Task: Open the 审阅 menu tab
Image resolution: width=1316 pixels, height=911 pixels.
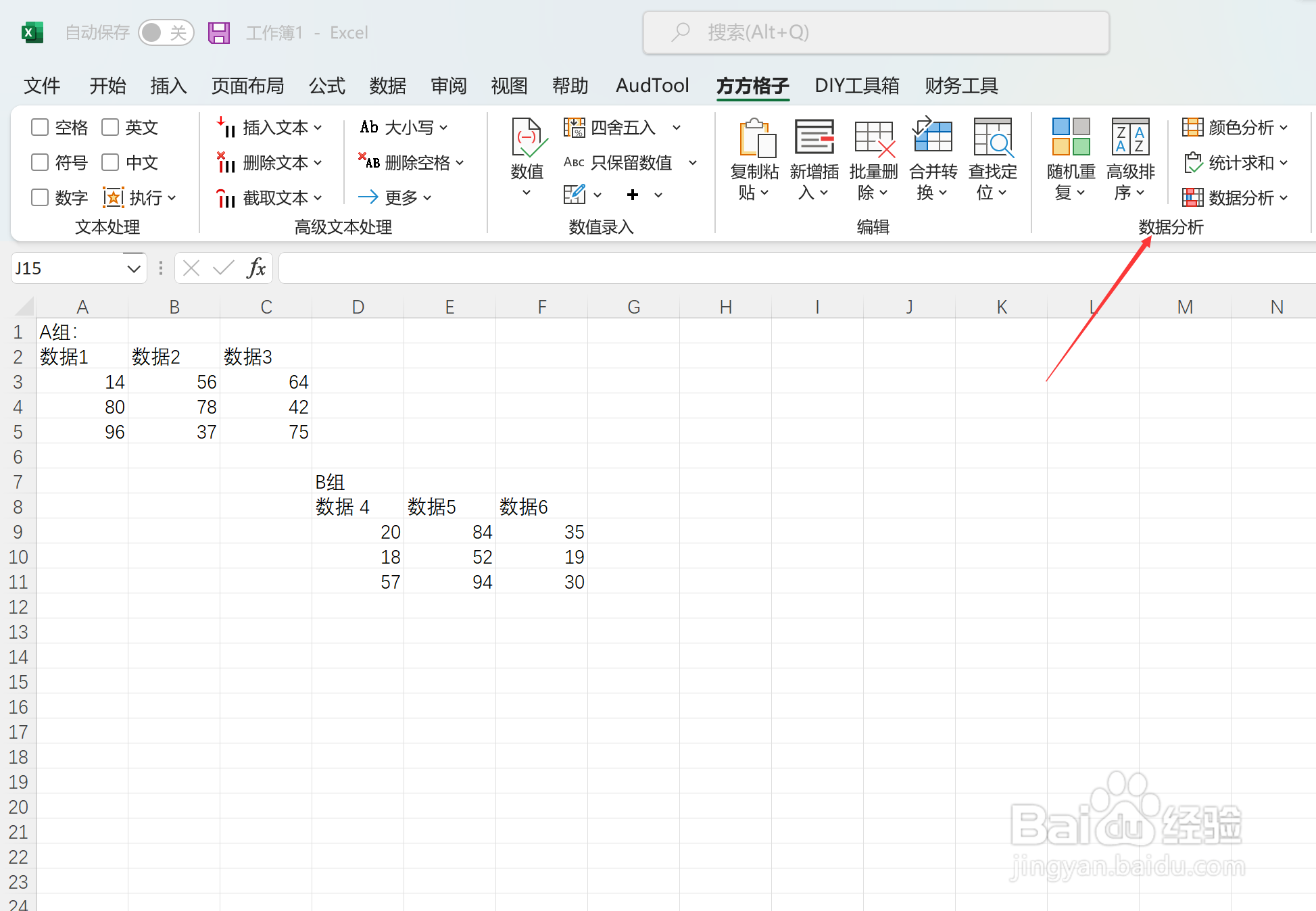Action: (x=448, y=86)
